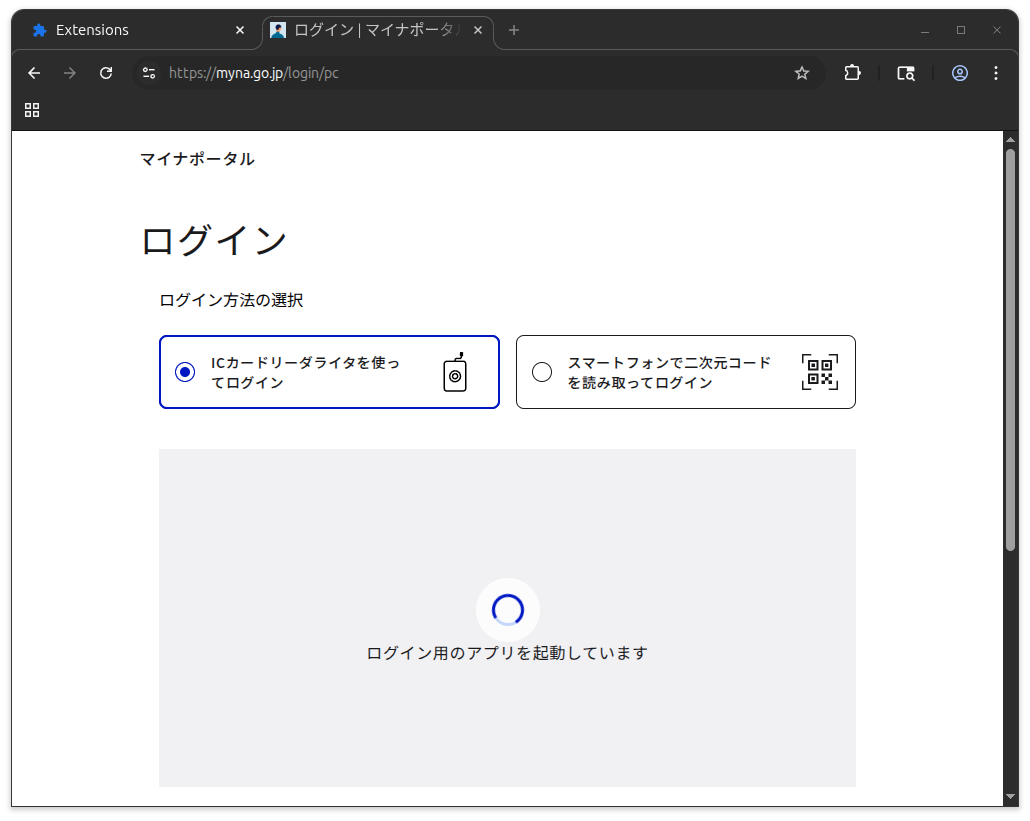Bookmark this page with the star icon

click(801, 73)
